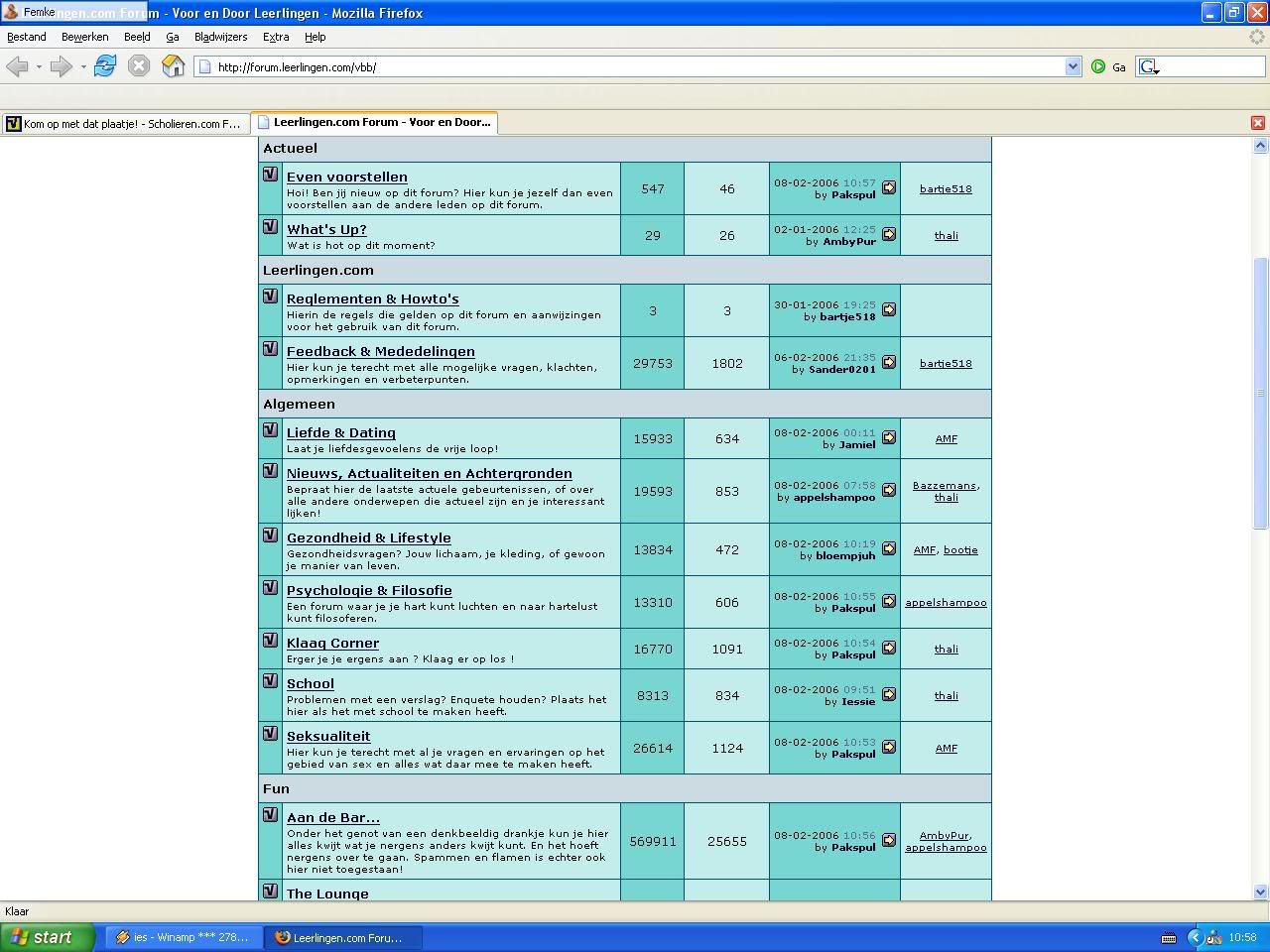Click the page vertical scrollbar thumb

[x=1261, y=393]
